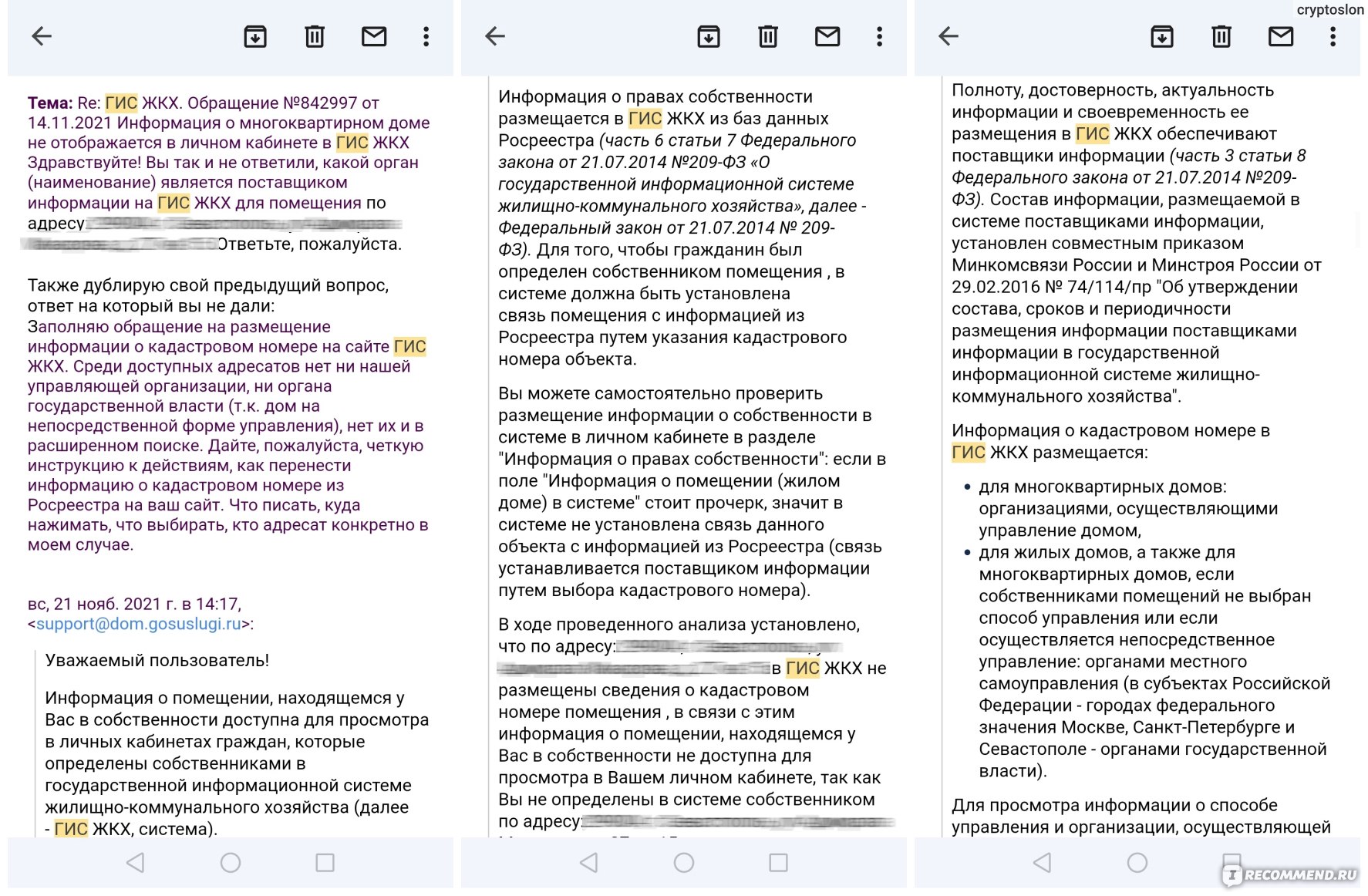
Task: Click the bullet line "для многоквартирных домов:"
Action: coord(1103,487)
